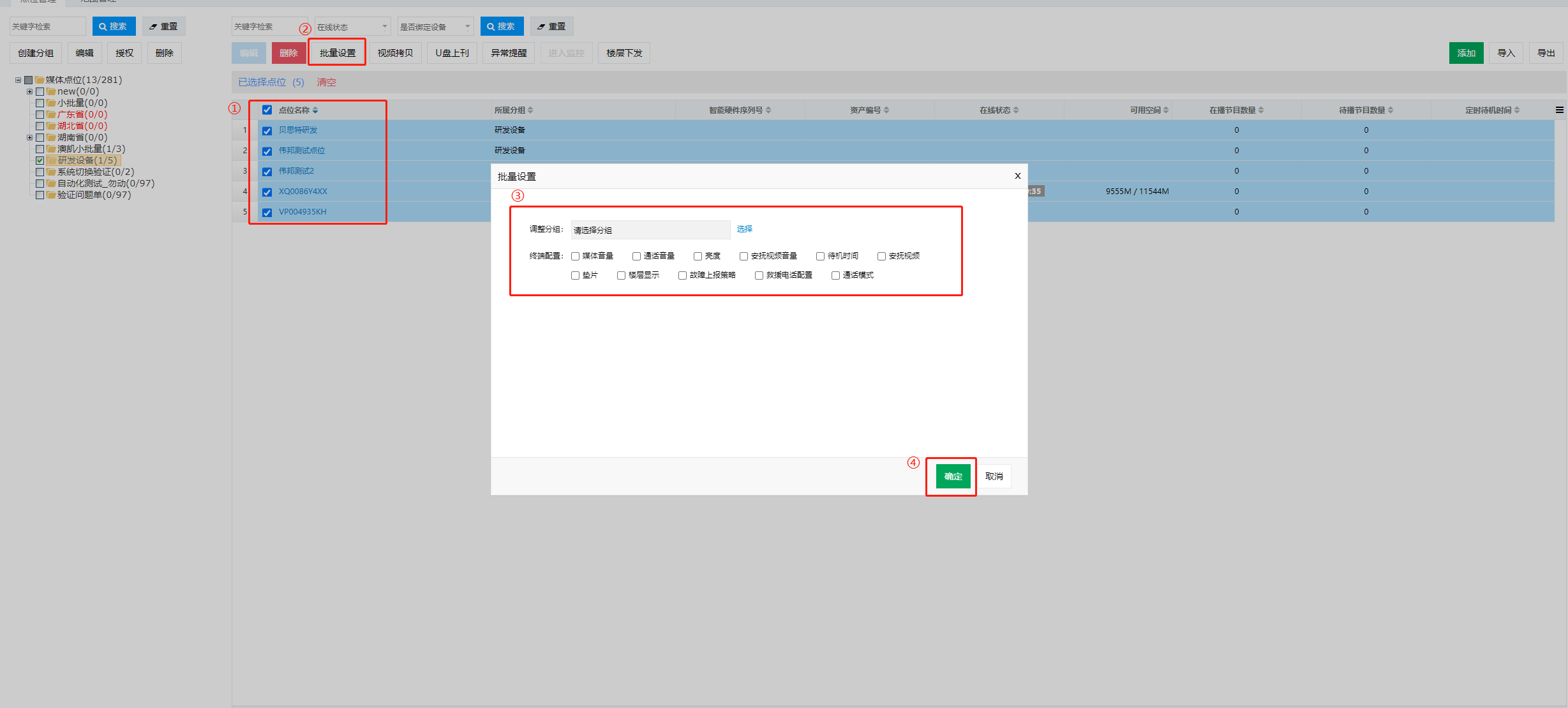Open the 在线状态 filter dropdown

(x=352, y=26)
